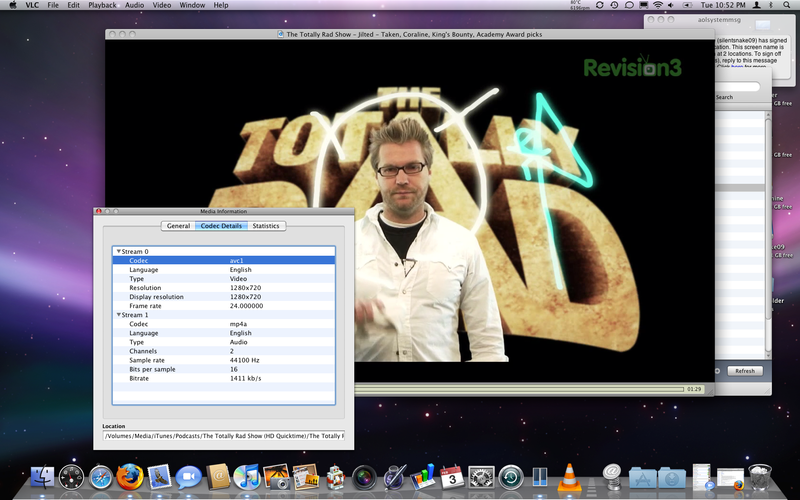Open the Playback menu

pyautogui.click(x=102, y=5)
